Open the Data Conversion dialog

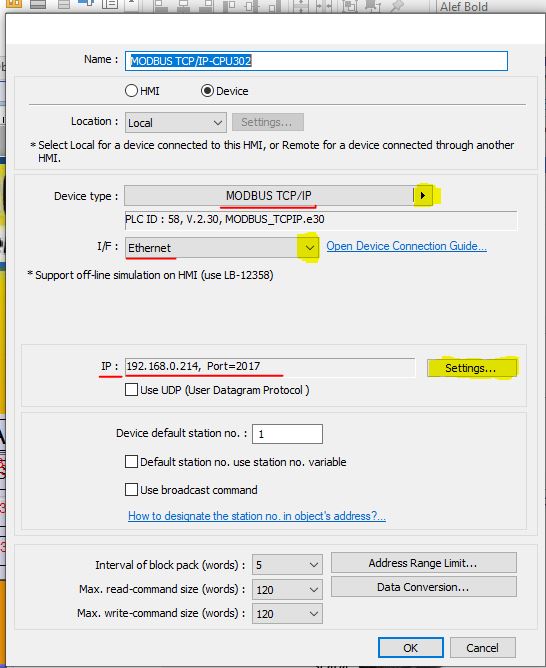coord(424,587)
